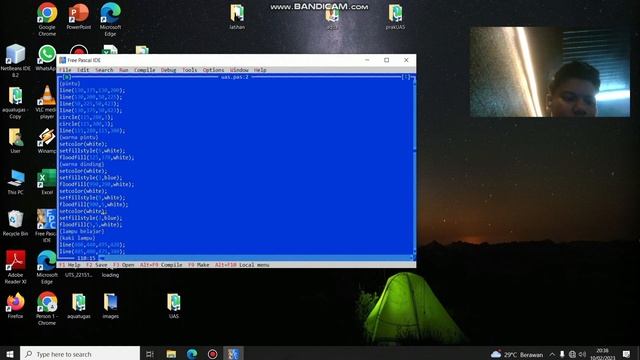This screenshot has height=360, width=640.
Task: Click F2 Save in the status bar
Action: pos(97,265)
